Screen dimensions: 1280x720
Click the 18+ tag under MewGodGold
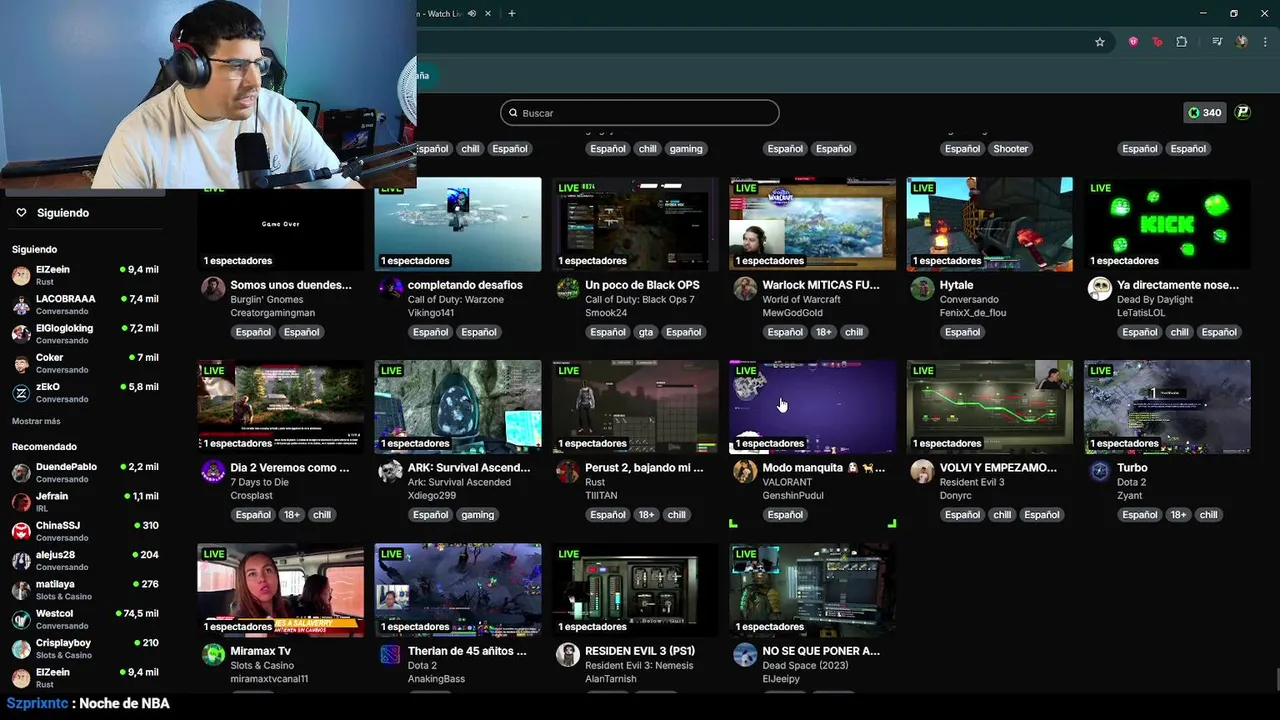(x=823, y=332)
